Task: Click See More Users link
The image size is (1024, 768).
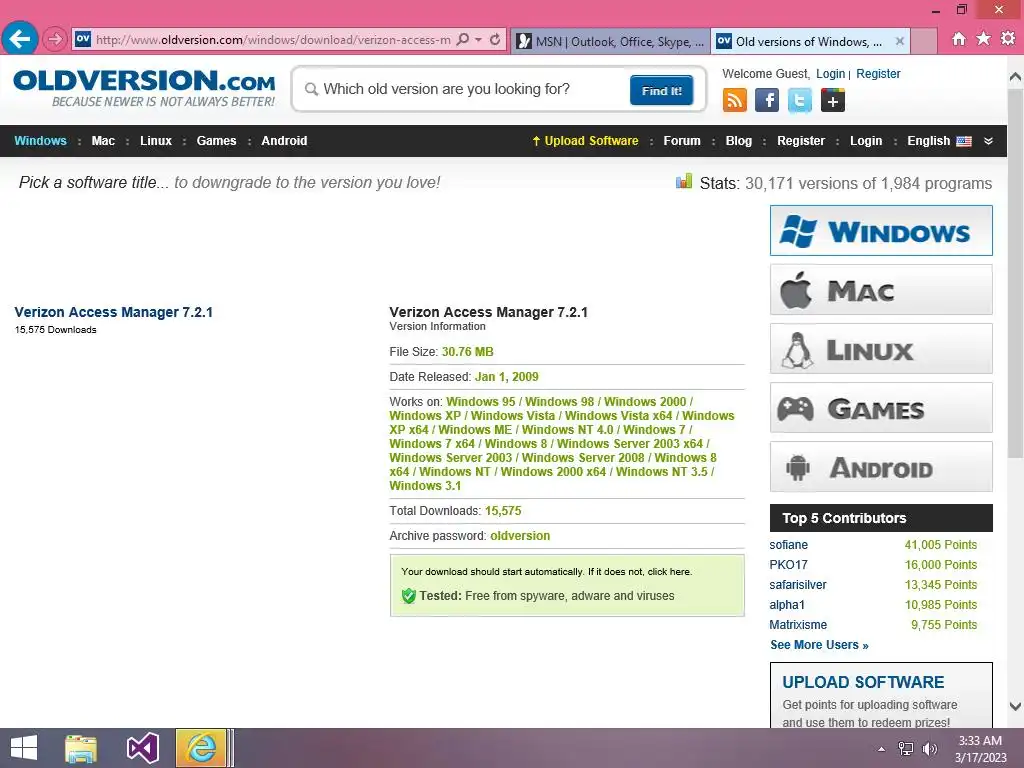Action: click(x=819, y=645)
